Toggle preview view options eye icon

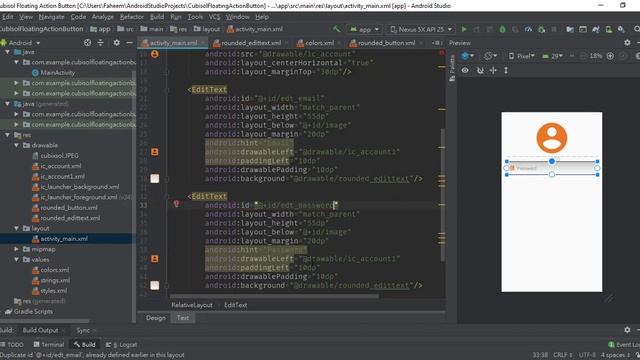tap(465, 70)
